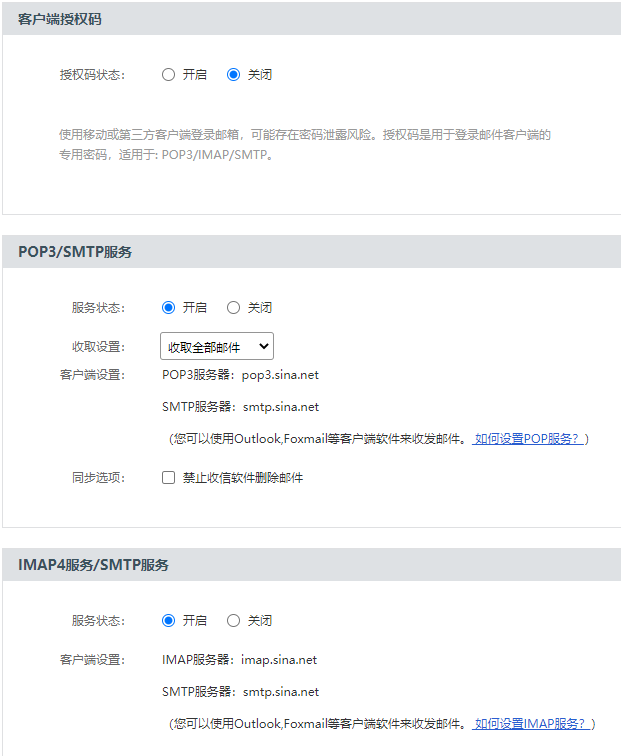Select 关闭 under POP3/SMTP服务 service status
This screenshot has width=621, height=756.
234,308
